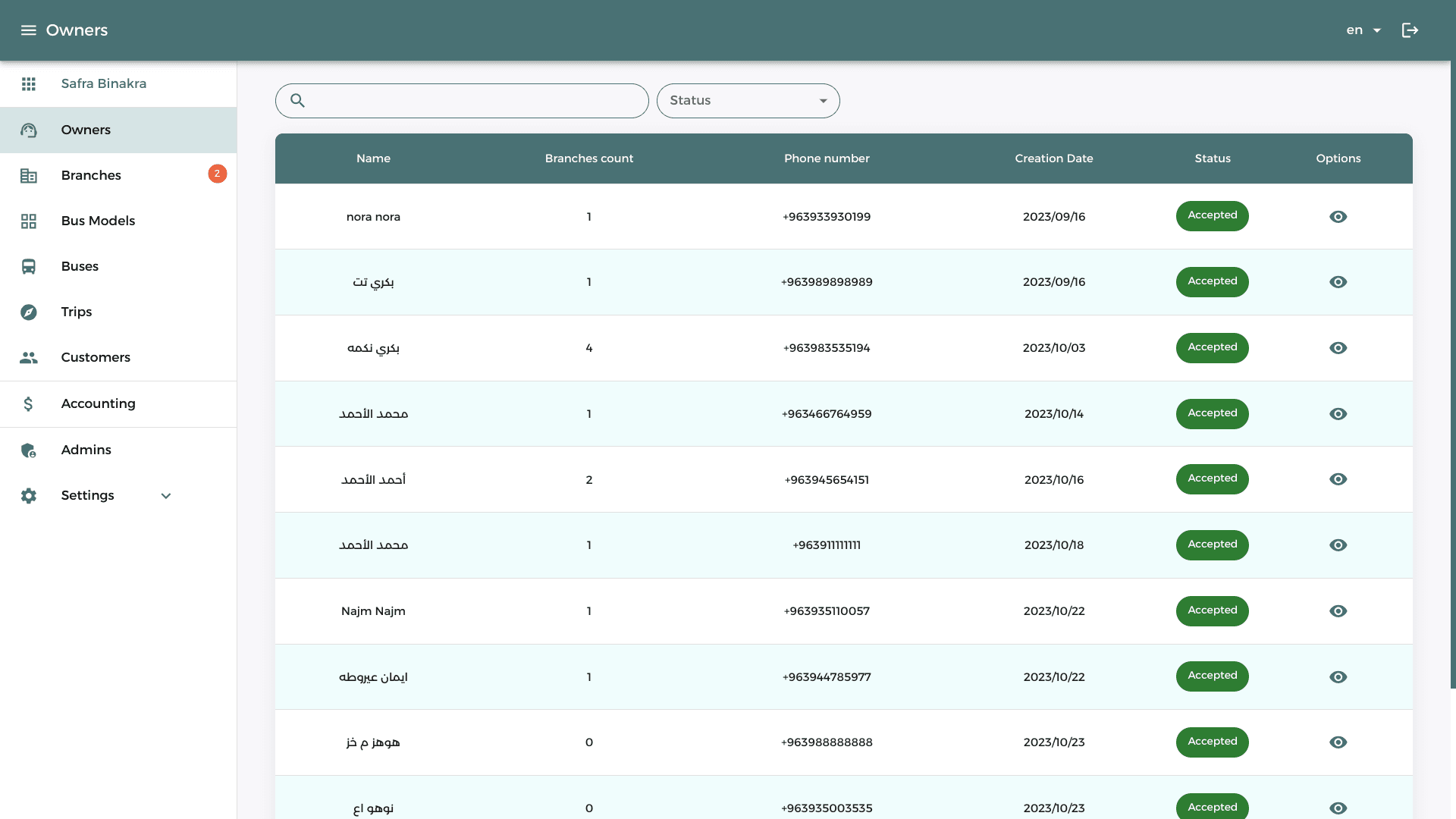Click Accepted badge for +963983535194 row
The width and height of the screenshot is (1456, 819).
1212,348
